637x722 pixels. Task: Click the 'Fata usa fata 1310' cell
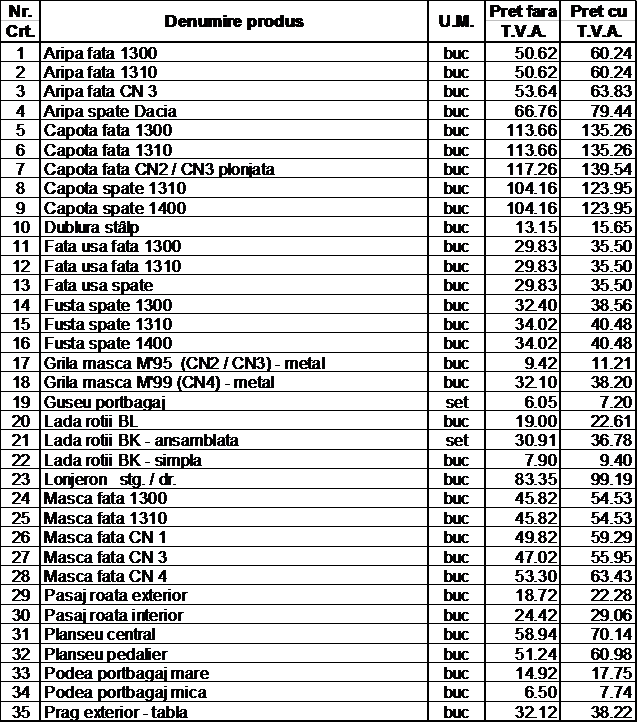pyautogui.click(x=234, y=266)
